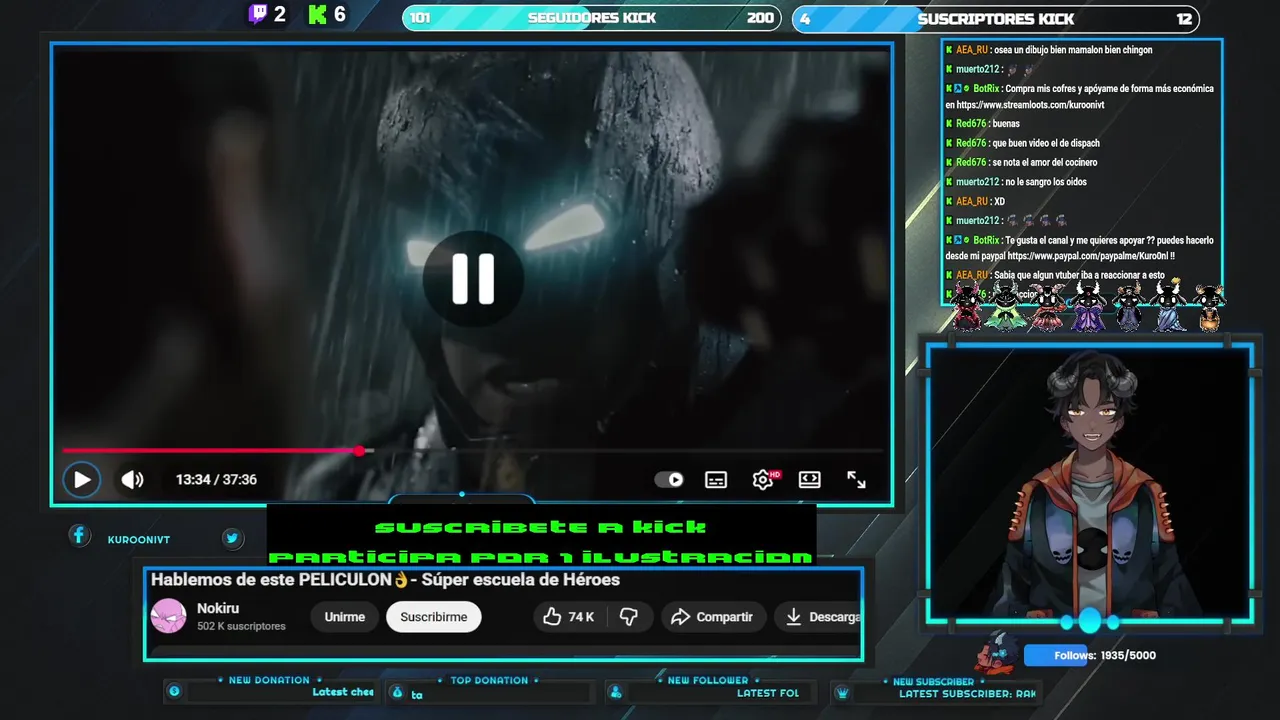
Task: Click the green Kick icon in the top bar
Action: (x=318, y=14)
